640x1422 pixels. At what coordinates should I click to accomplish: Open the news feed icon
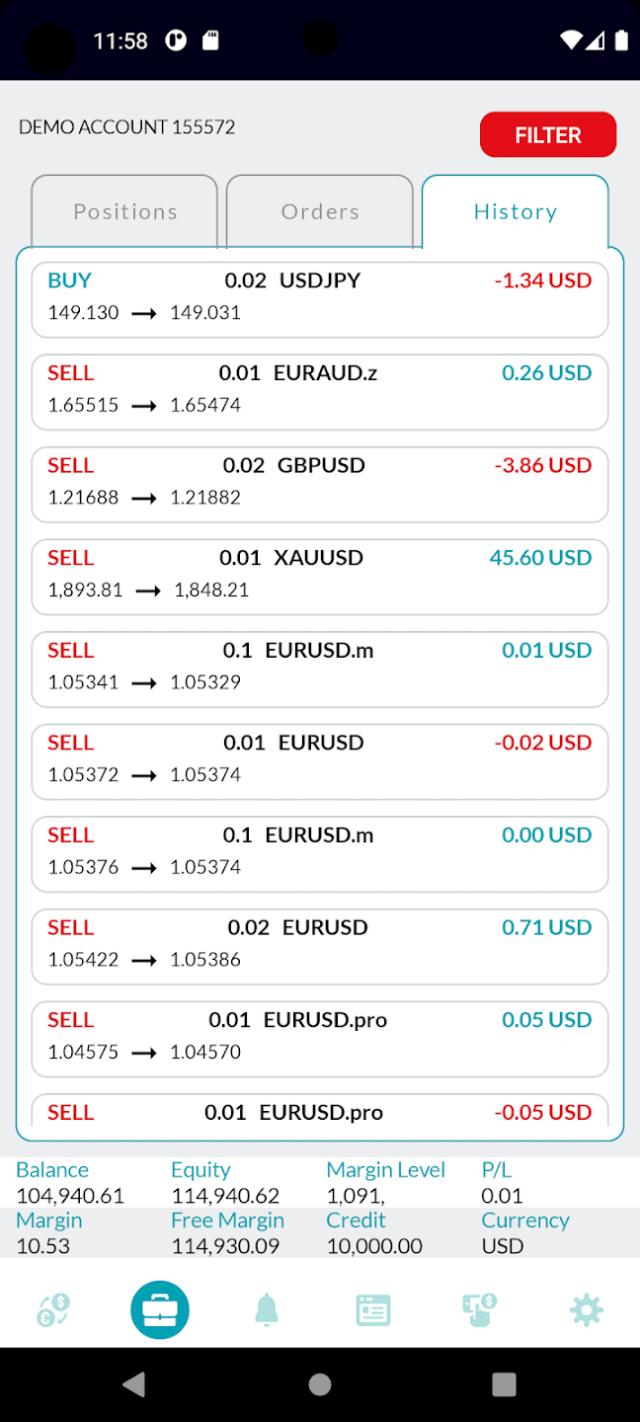pos(373,1310)
